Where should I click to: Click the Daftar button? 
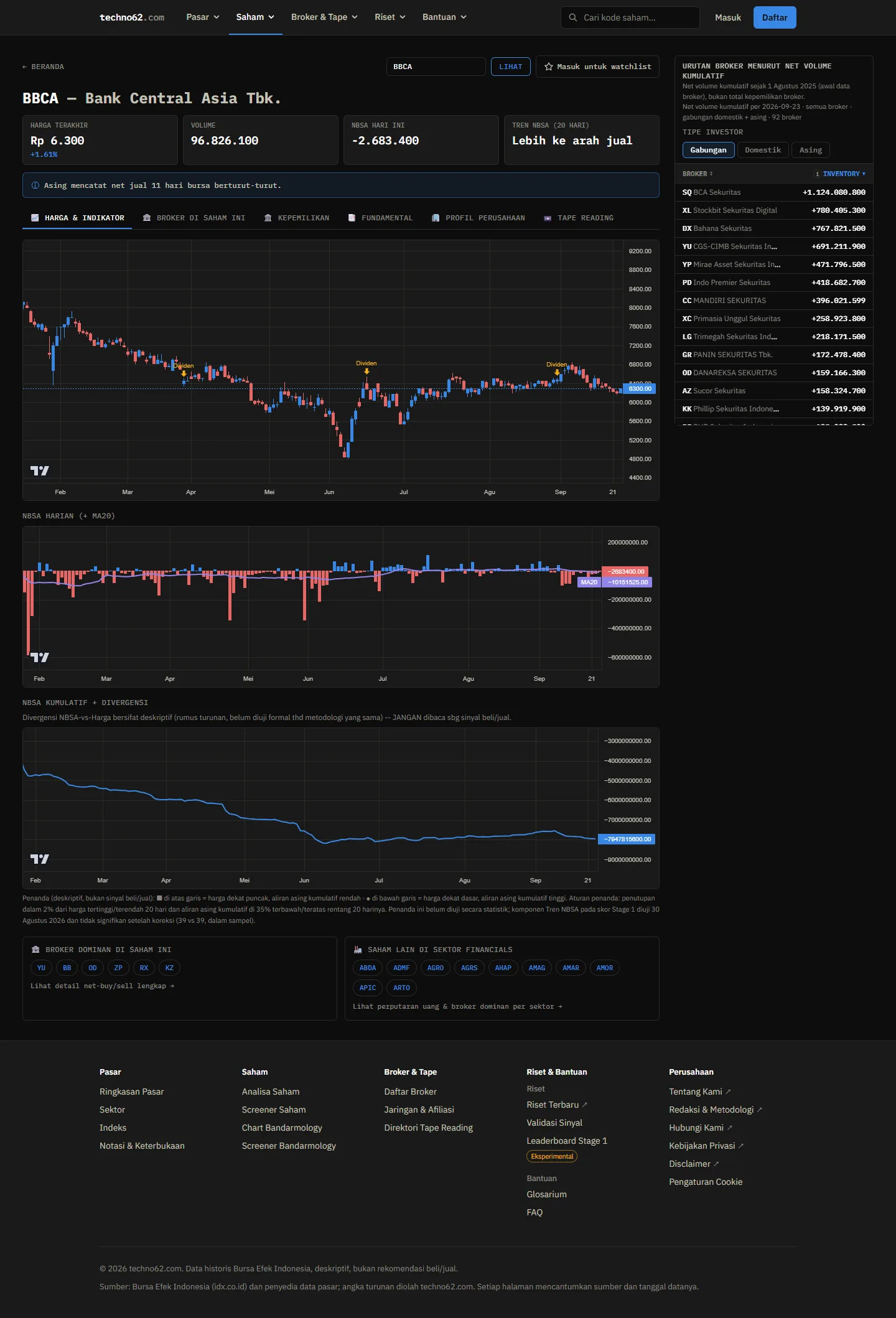[x=775, y=17]
